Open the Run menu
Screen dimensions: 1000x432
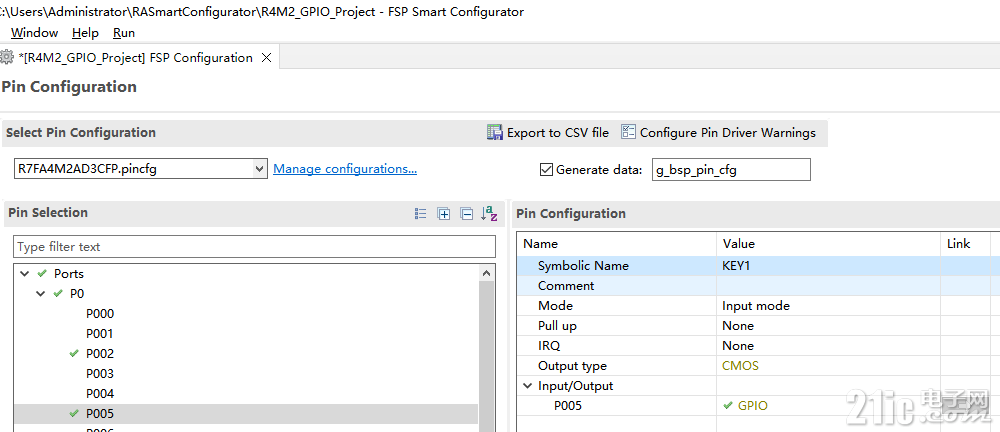pyautogui.click(x=124, y=33)
